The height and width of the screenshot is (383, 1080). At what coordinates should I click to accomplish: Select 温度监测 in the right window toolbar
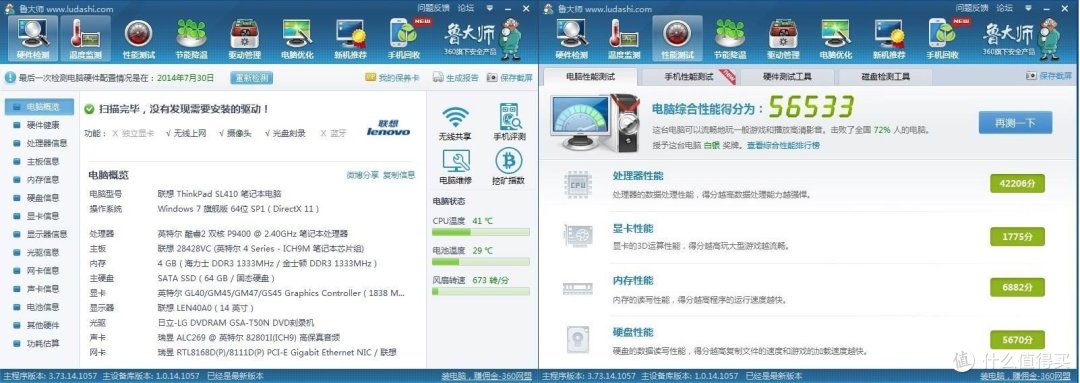pos(625,39)
